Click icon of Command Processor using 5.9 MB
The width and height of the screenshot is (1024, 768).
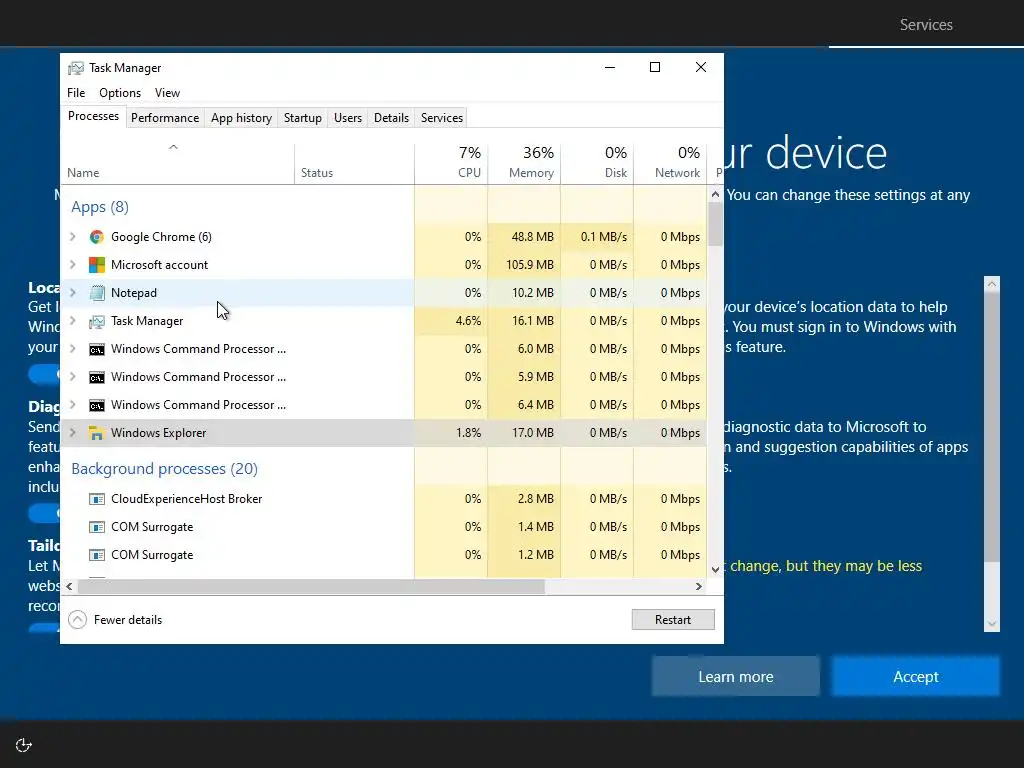97,377
